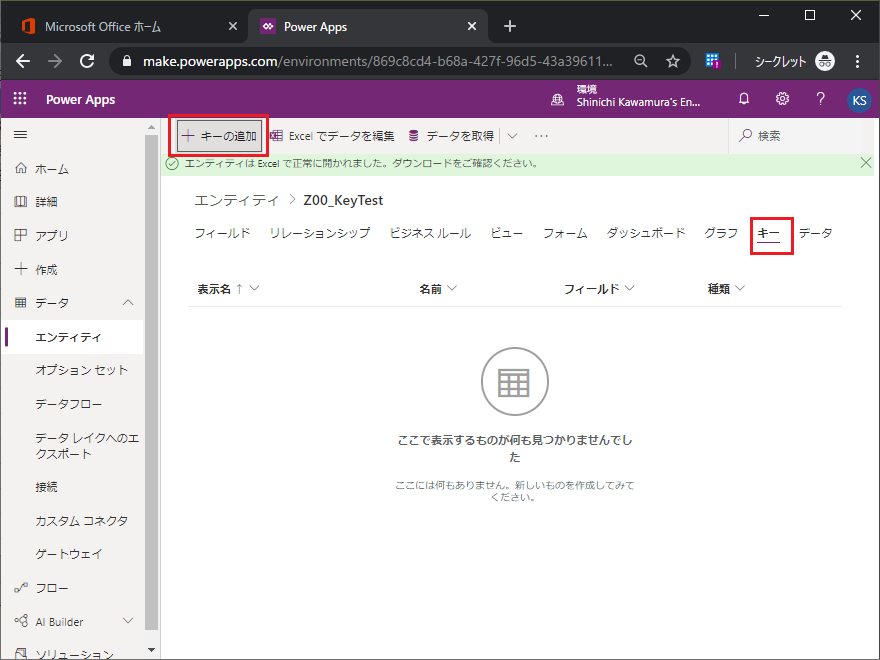
Task: Switch to the entity データ tab
Action: tap(815, 233)
